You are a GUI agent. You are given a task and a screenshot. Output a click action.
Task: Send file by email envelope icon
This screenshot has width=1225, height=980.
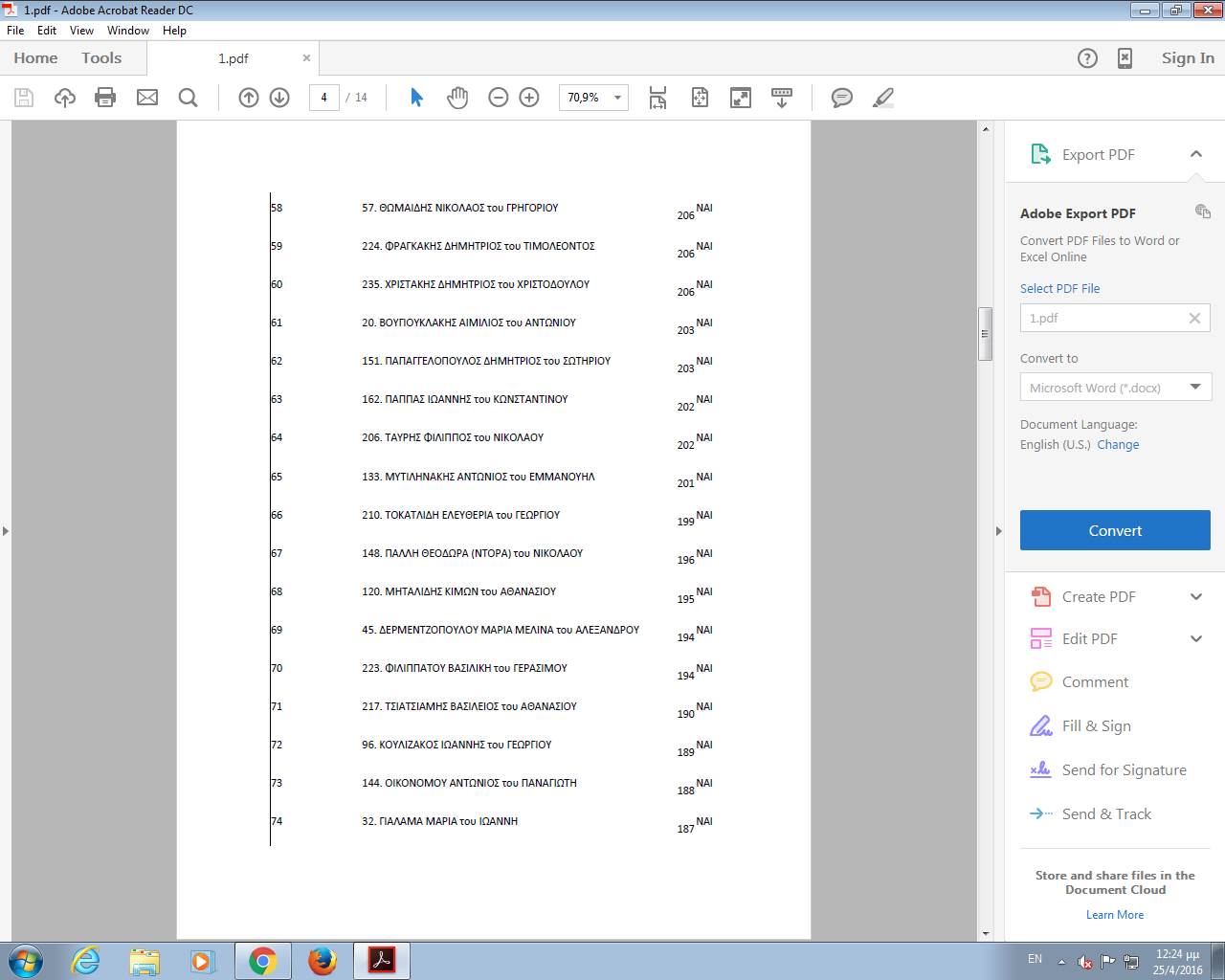coord(147,98)
